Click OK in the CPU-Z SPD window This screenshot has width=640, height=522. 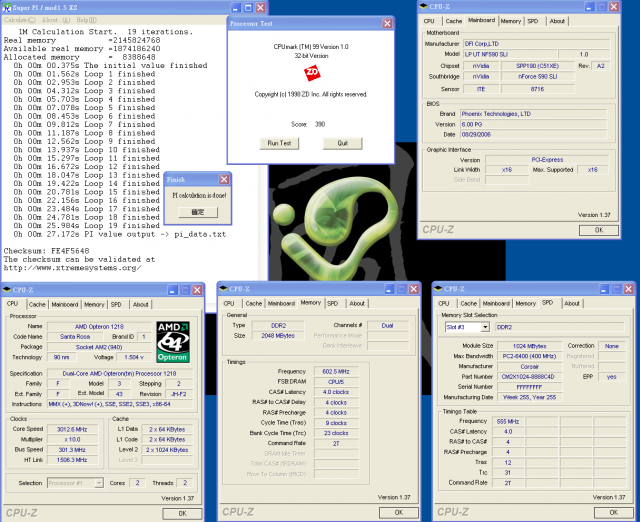coord(613,513)
